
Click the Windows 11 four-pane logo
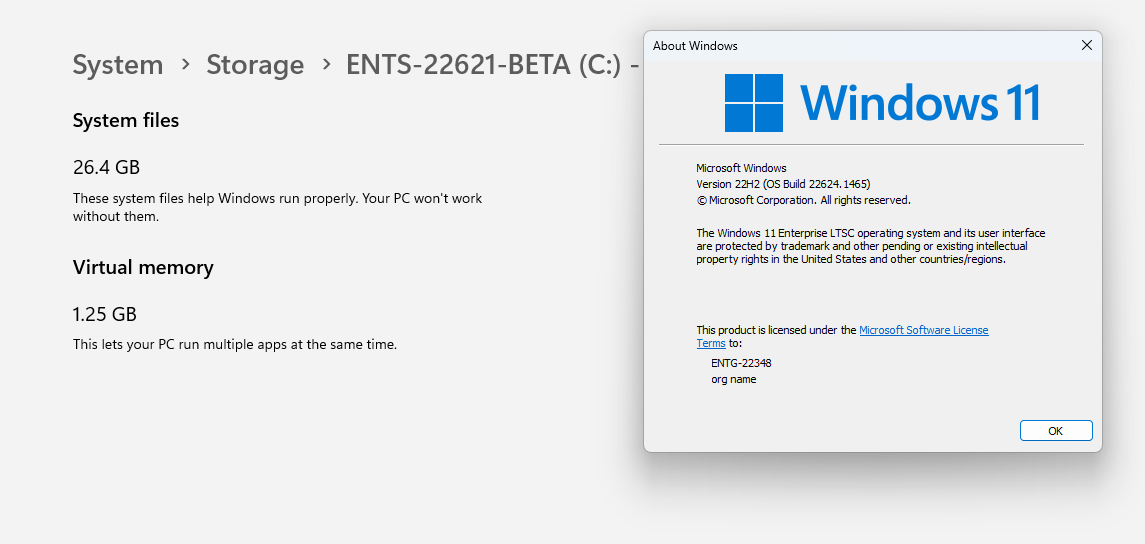click(x=754, y=103)
